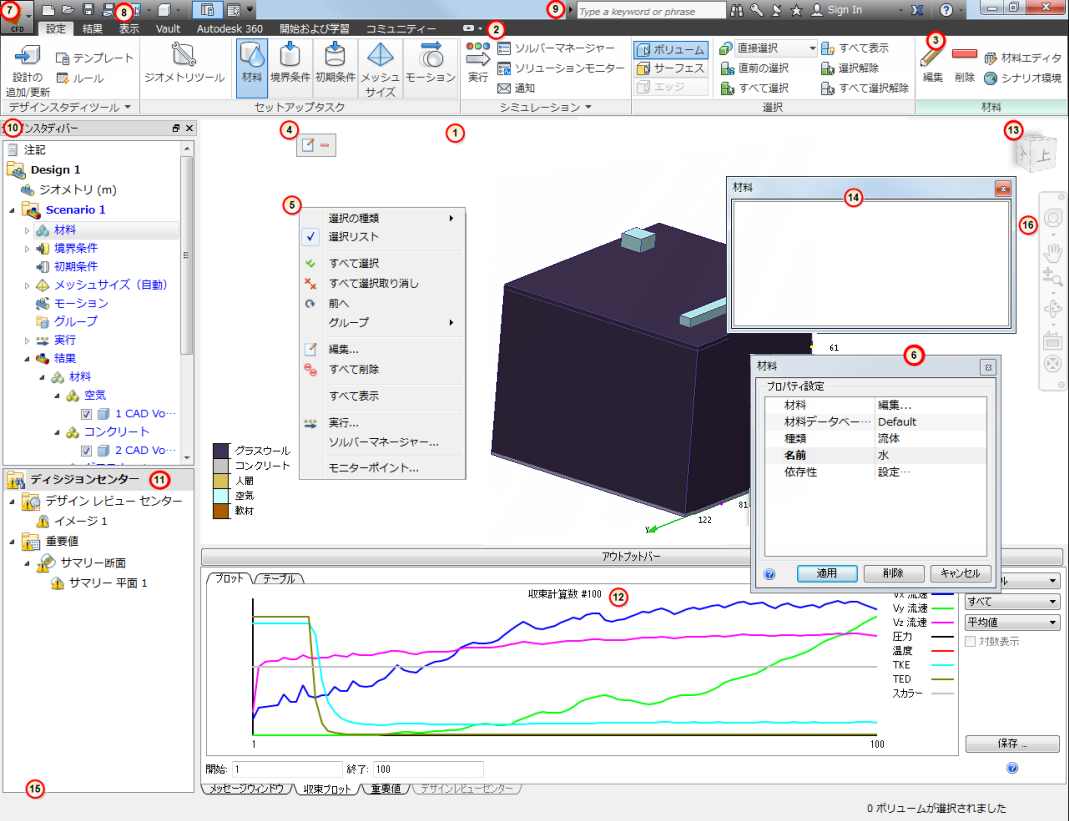
Task: Click the キャンセル button
Action: 960,573
